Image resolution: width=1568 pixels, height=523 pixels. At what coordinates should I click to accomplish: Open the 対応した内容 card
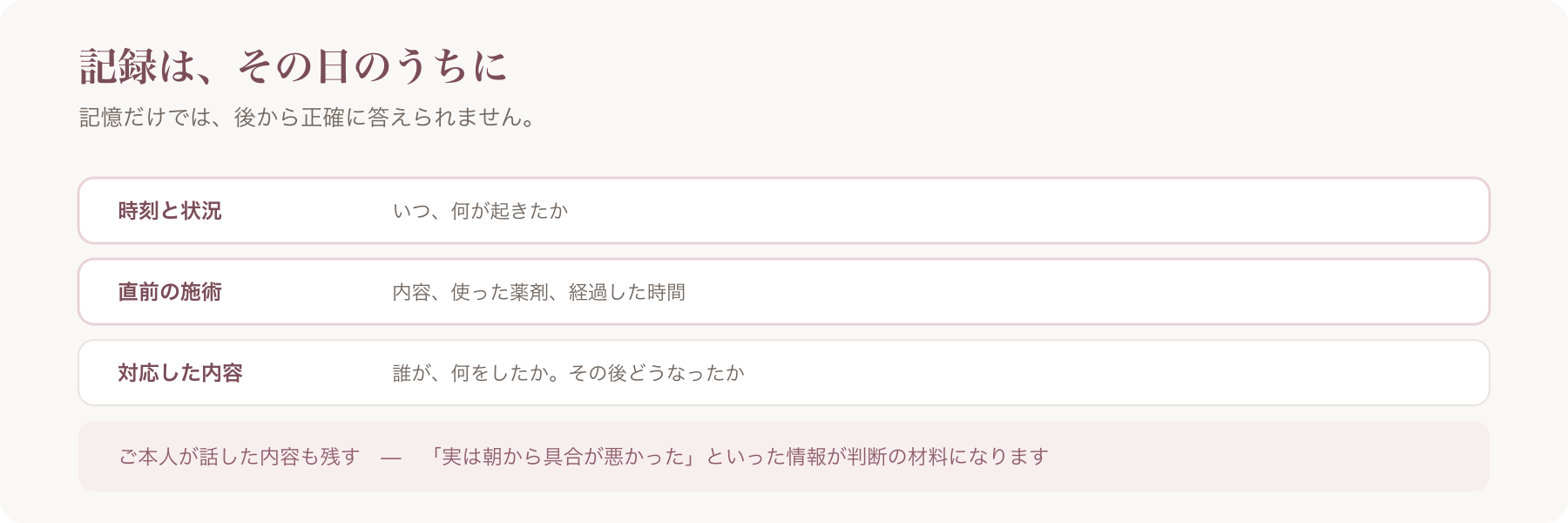[784, 373]
